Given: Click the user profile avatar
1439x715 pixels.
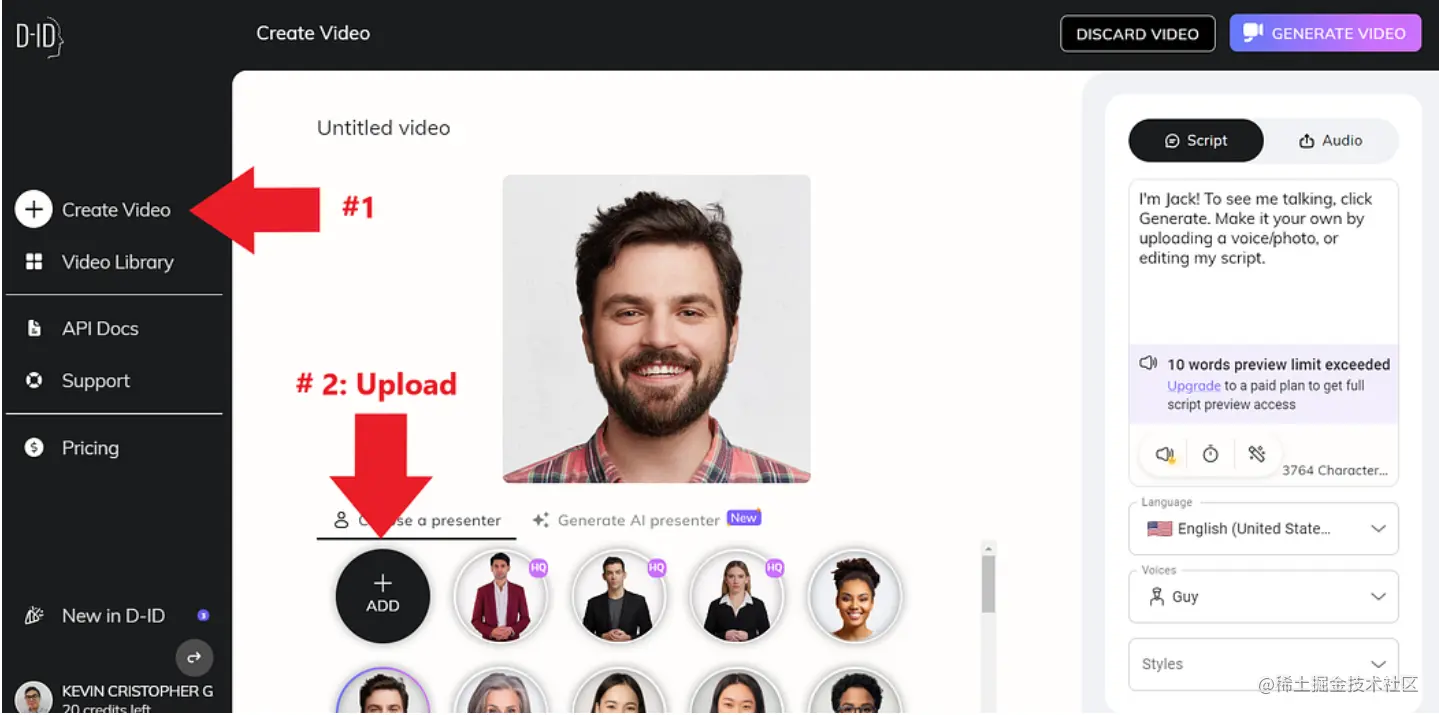Looking at the screenshot, I should pos(34,698).
